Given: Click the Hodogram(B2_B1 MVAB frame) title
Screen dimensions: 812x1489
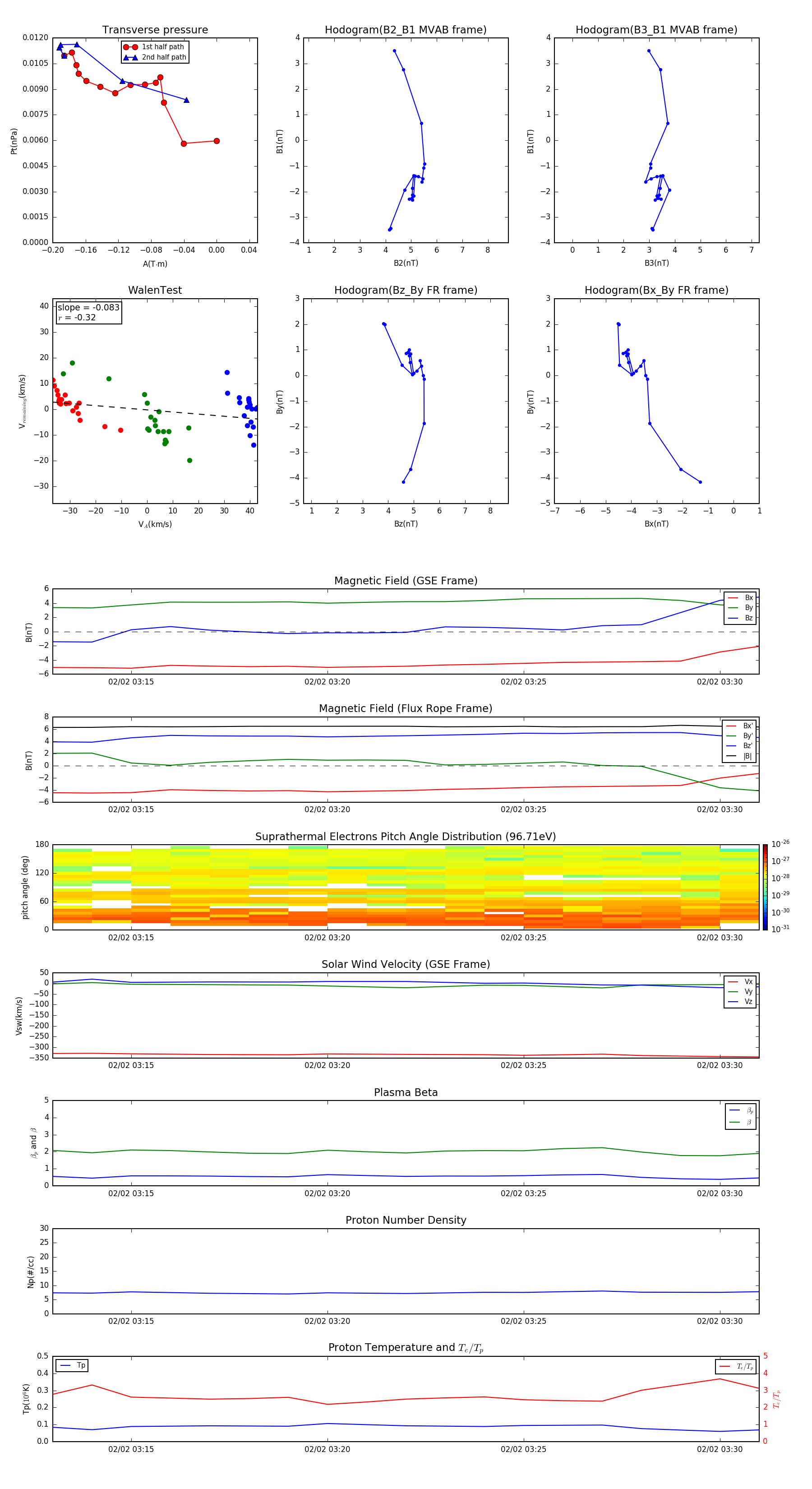Looking at the screenshot, I should coord(406,29).
